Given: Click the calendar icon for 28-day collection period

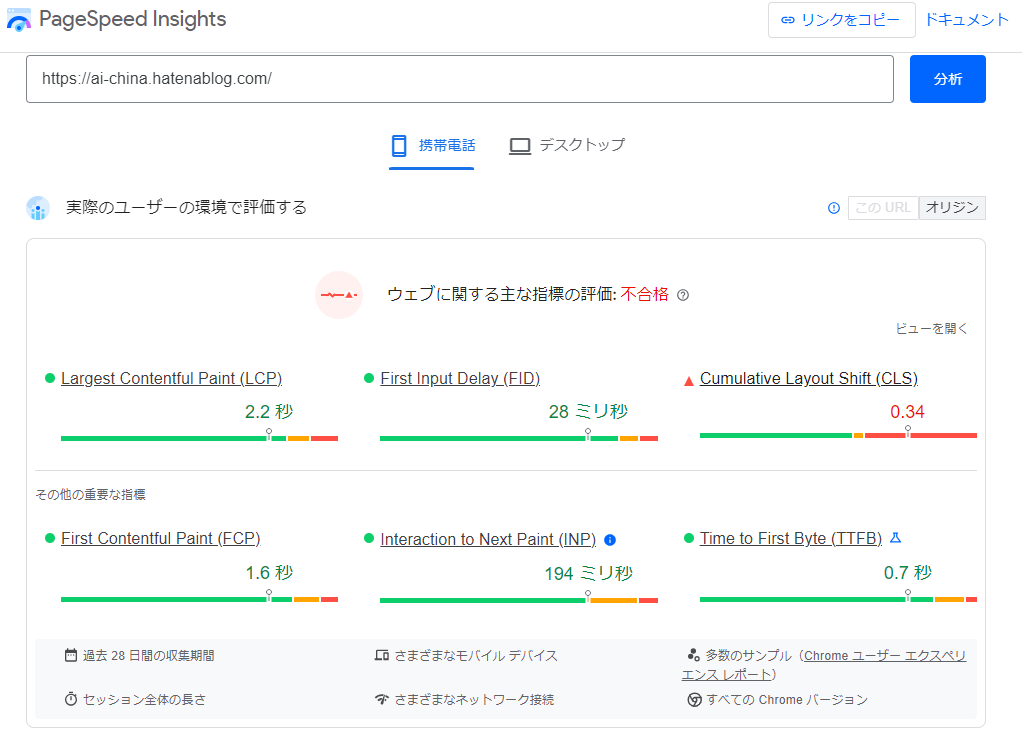Looking at the screenshot, I should [70, 655].
